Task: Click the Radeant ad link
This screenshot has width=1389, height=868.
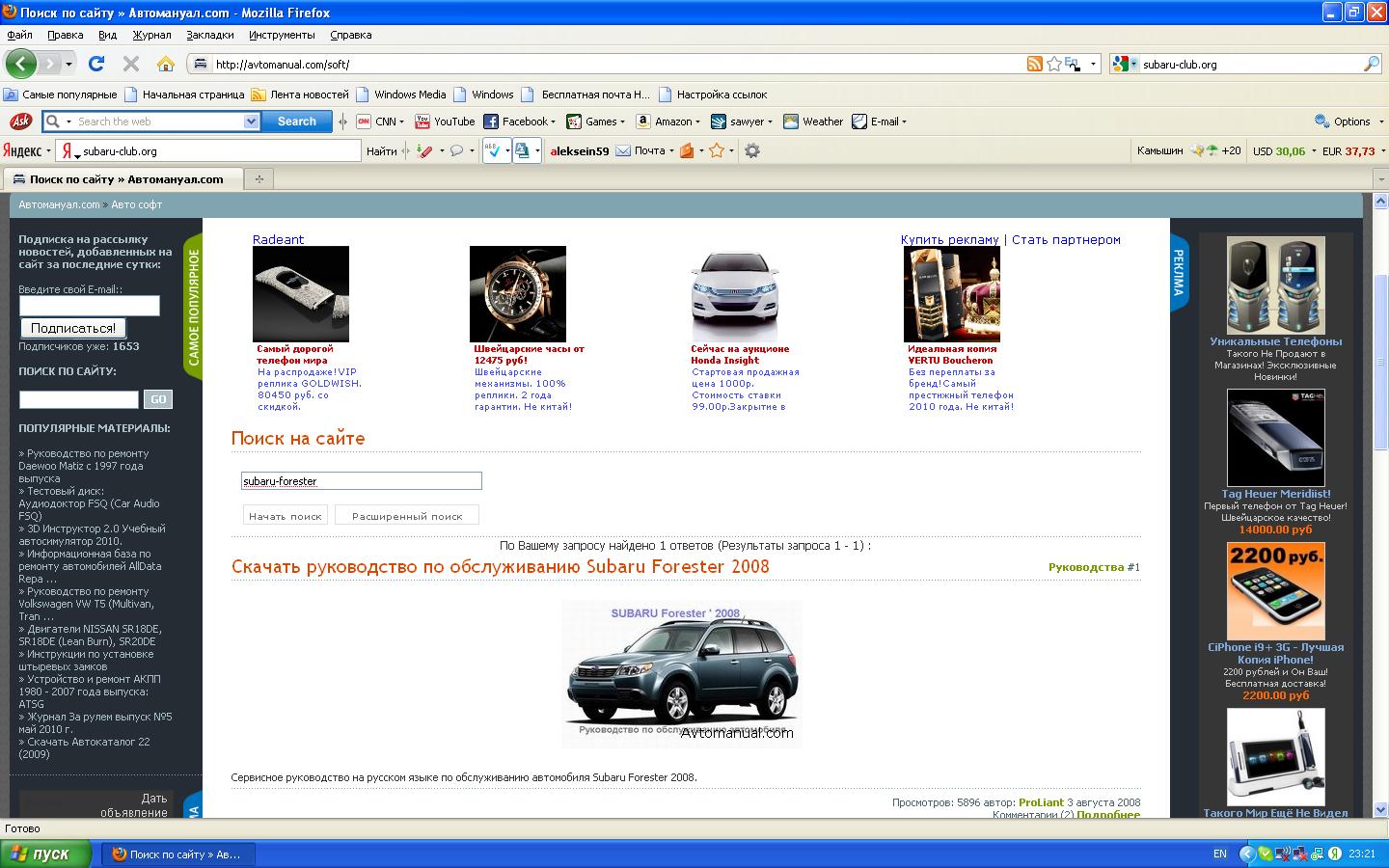Action: tap(278, 240)
